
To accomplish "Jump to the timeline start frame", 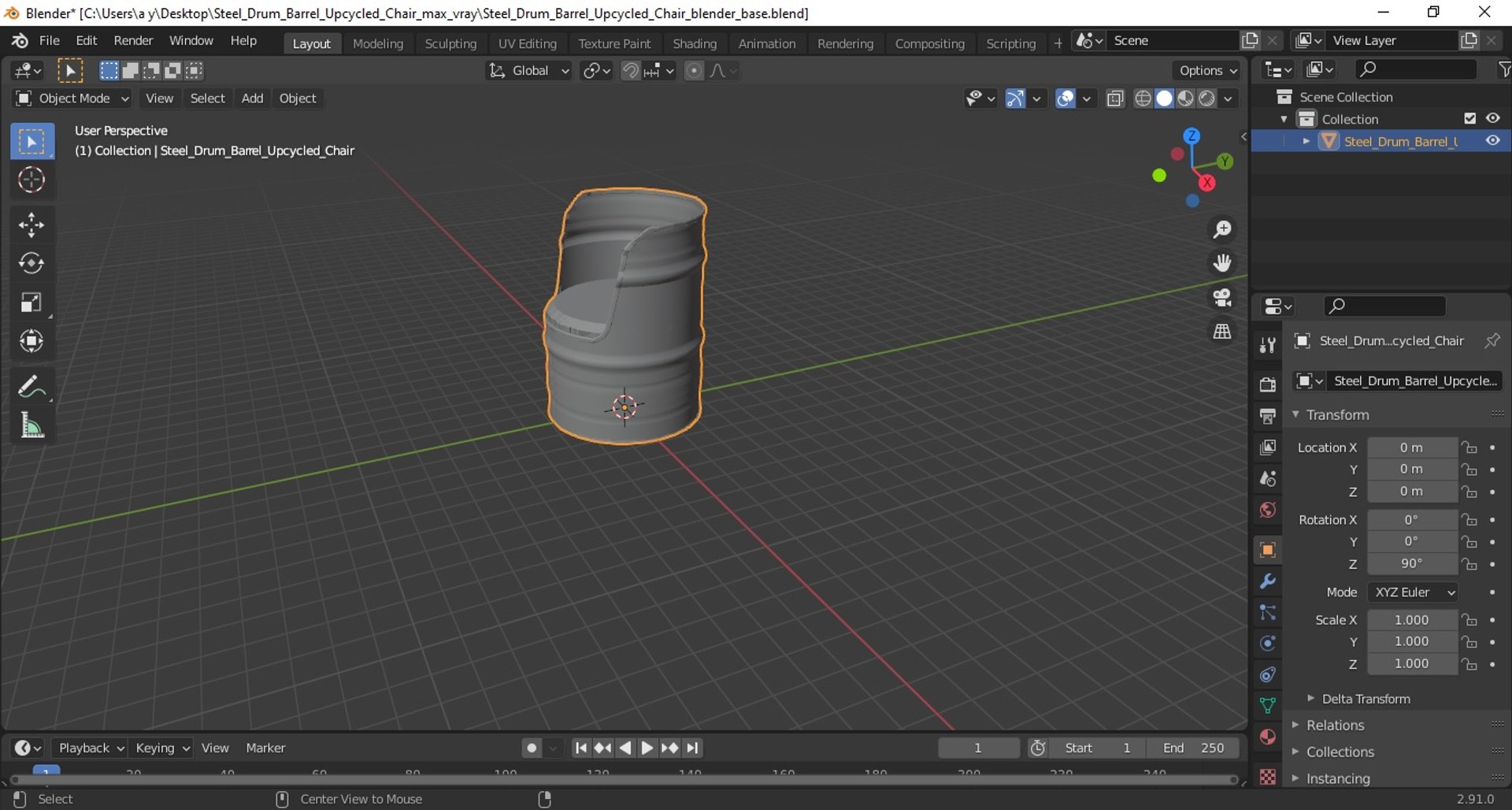I will coord(580,748).
